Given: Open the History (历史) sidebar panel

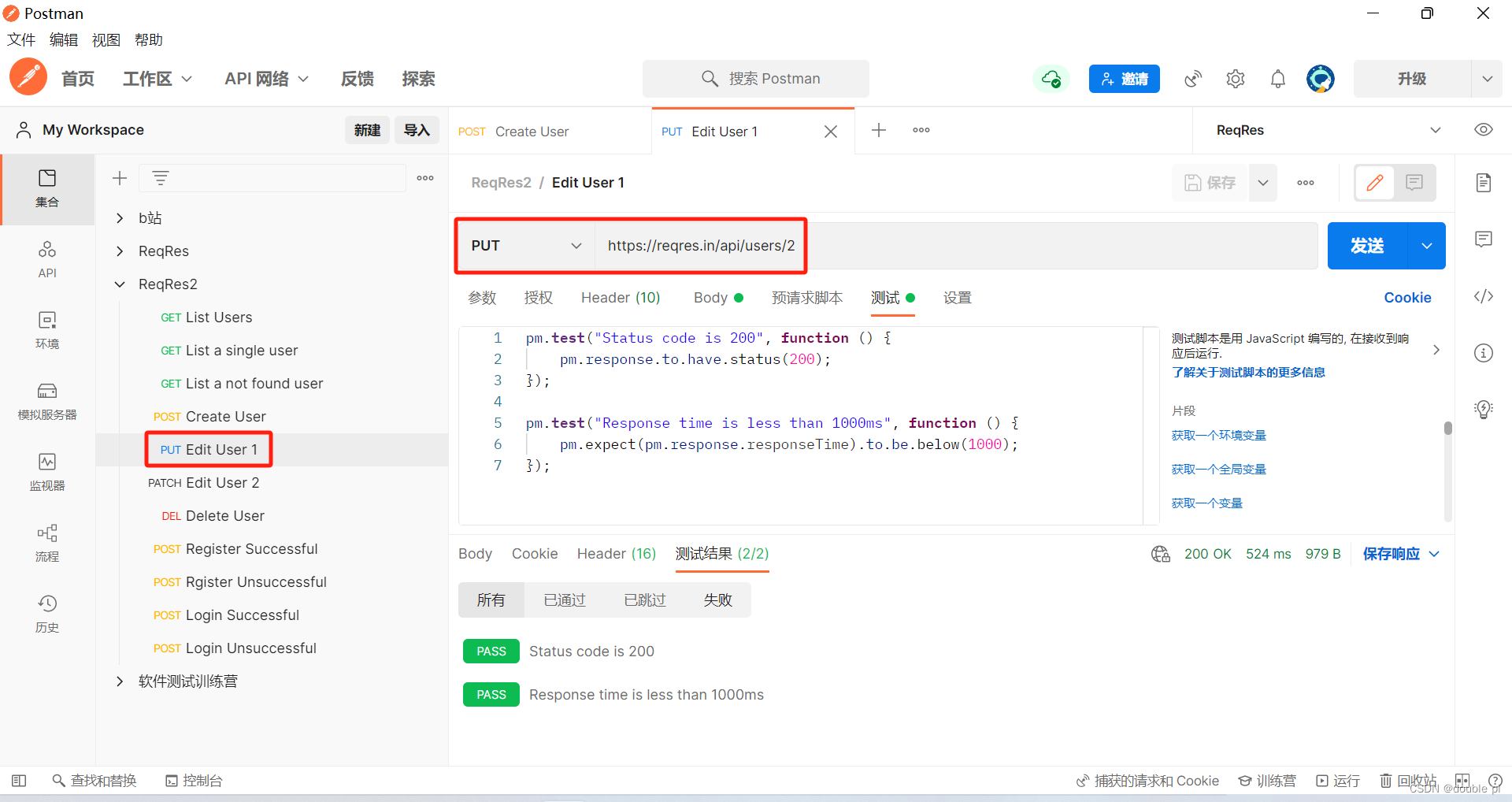Looking at the screenshot, I should [47, 614].
